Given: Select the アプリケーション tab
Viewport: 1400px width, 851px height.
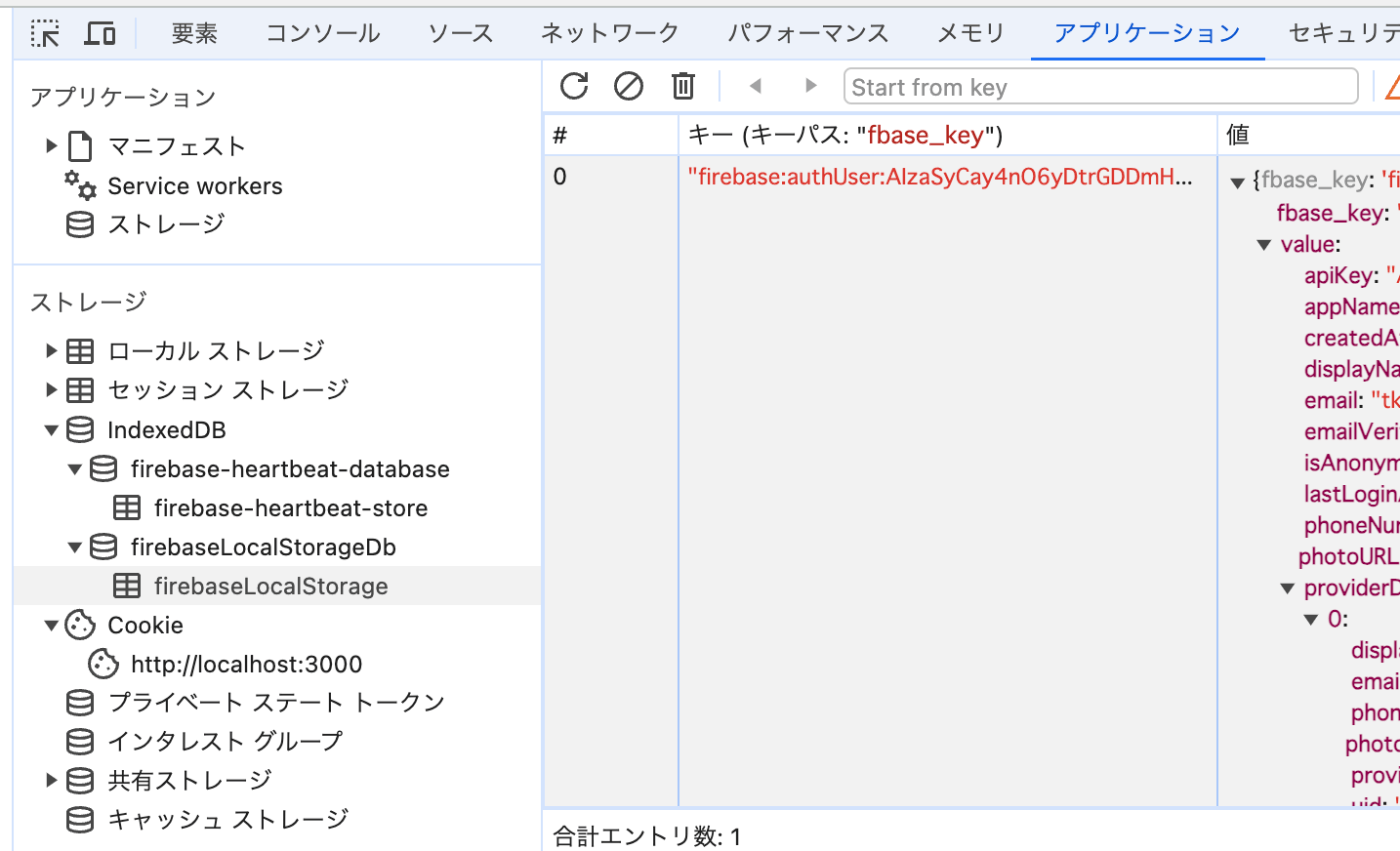Looking at the screenshot, I should pyautogui.click(x=1147, y=33).
